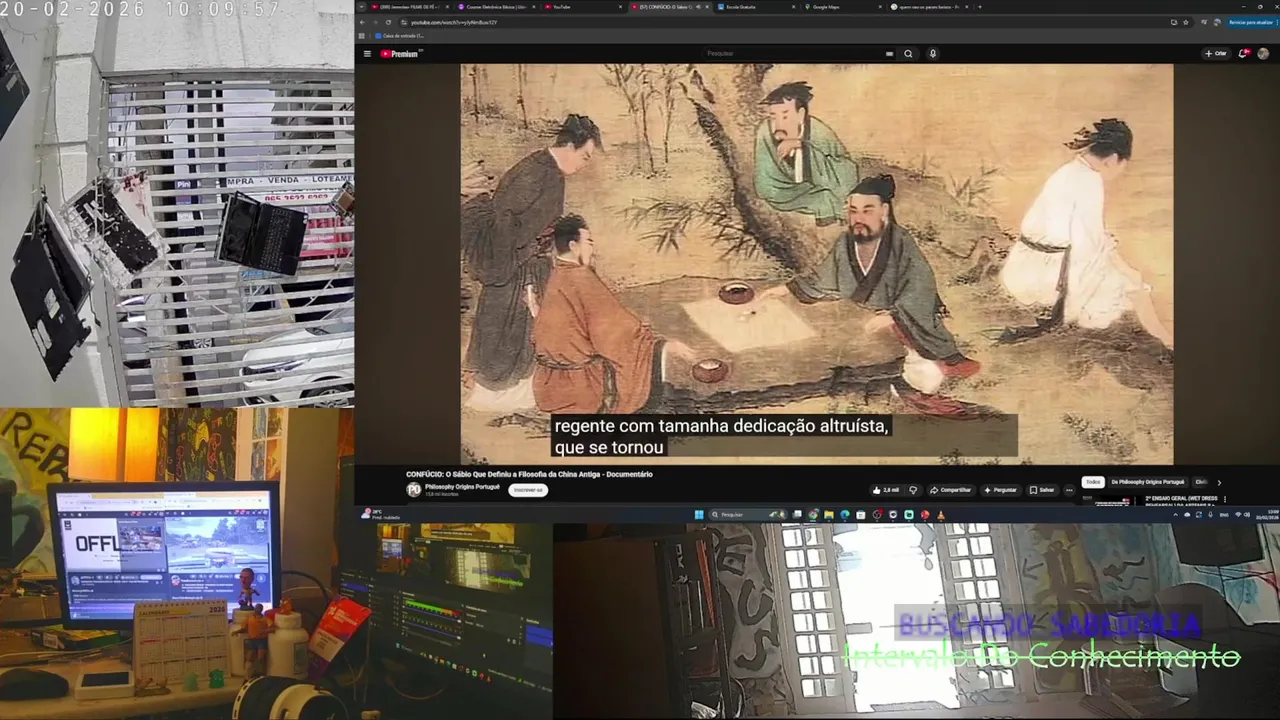The width and height of the screenshot is (1280, 720).
Task: Click 'Reiniciar para atualizar' Chrome button
Action: (1251, 22)
